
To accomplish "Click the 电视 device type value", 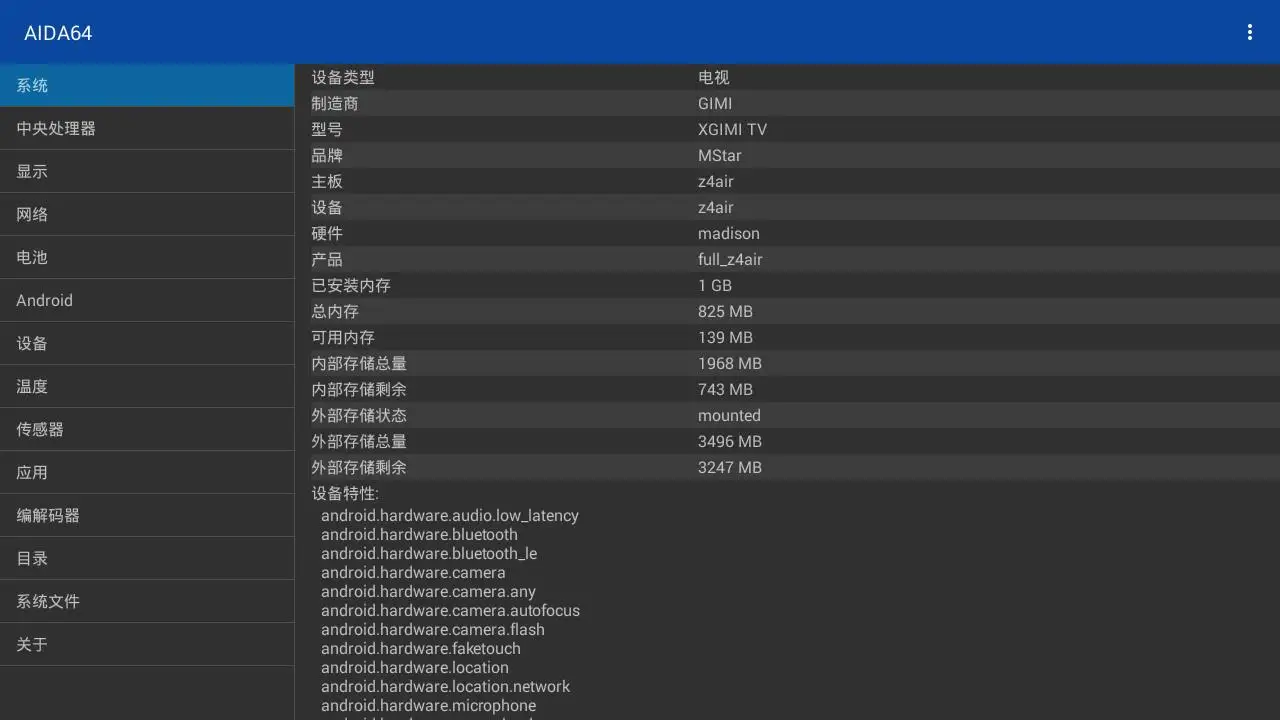I will click(714, 77).
